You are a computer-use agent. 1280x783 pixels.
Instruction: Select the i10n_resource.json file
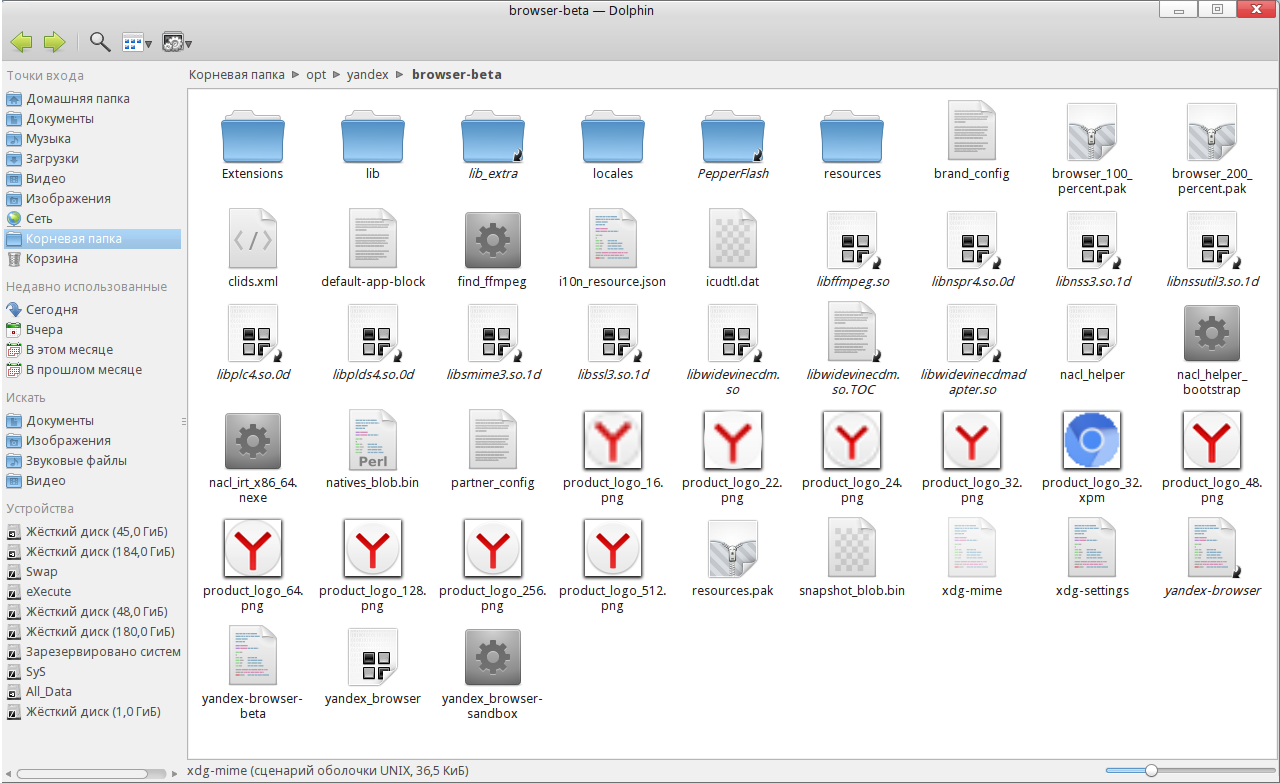[x=613, y=249]
